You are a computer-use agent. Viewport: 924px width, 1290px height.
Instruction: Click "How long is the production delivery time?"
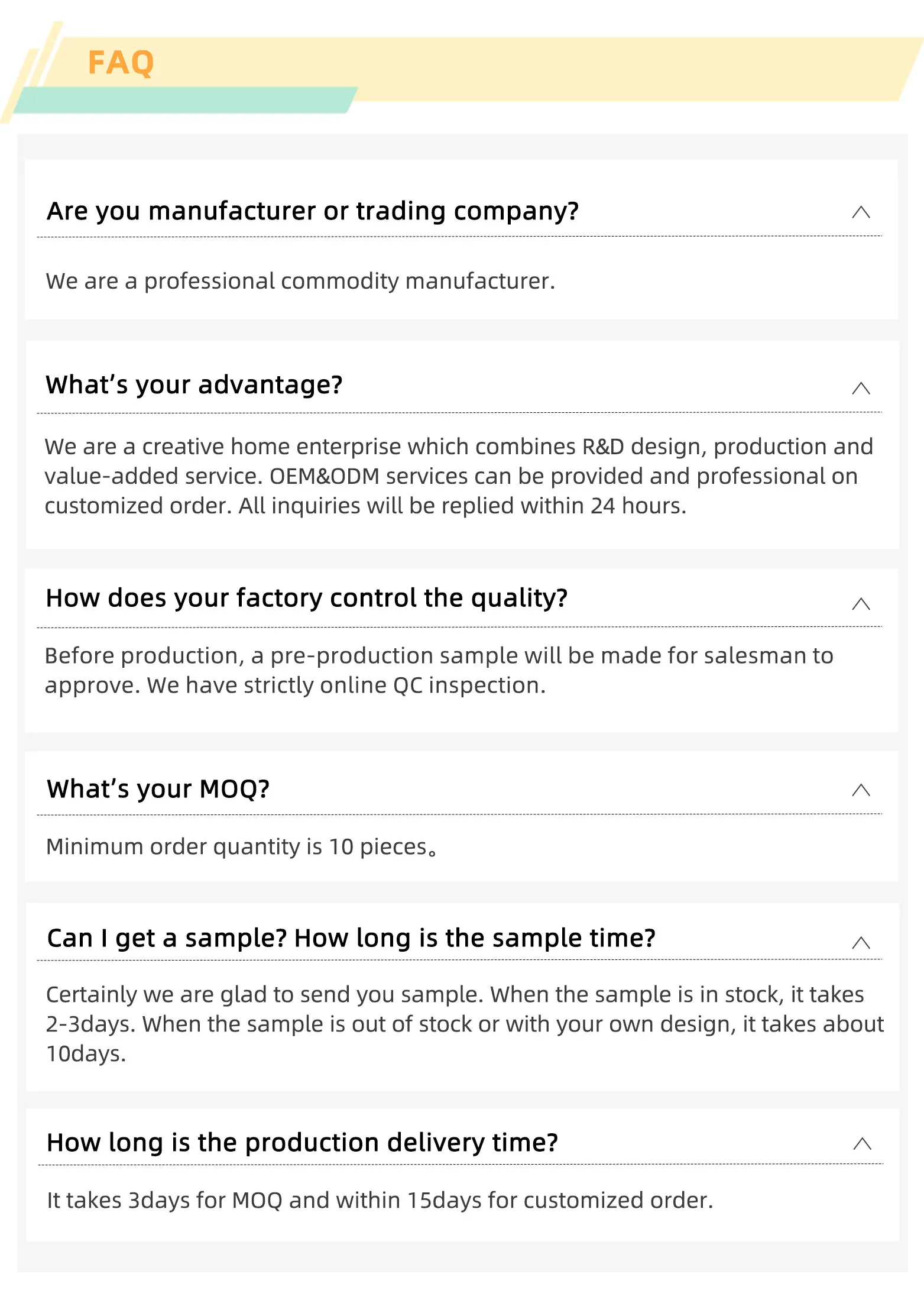[302, 1143]
